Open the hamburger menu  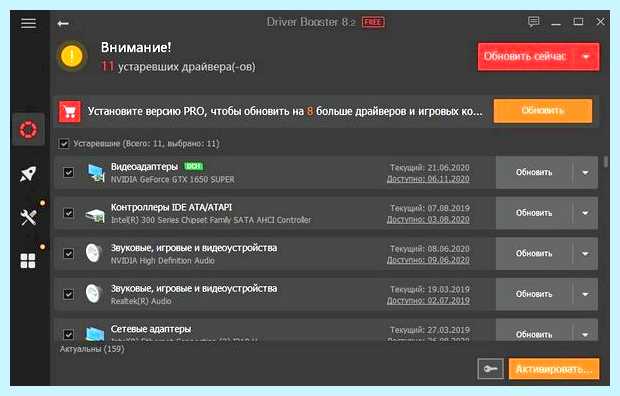point(28,23)
